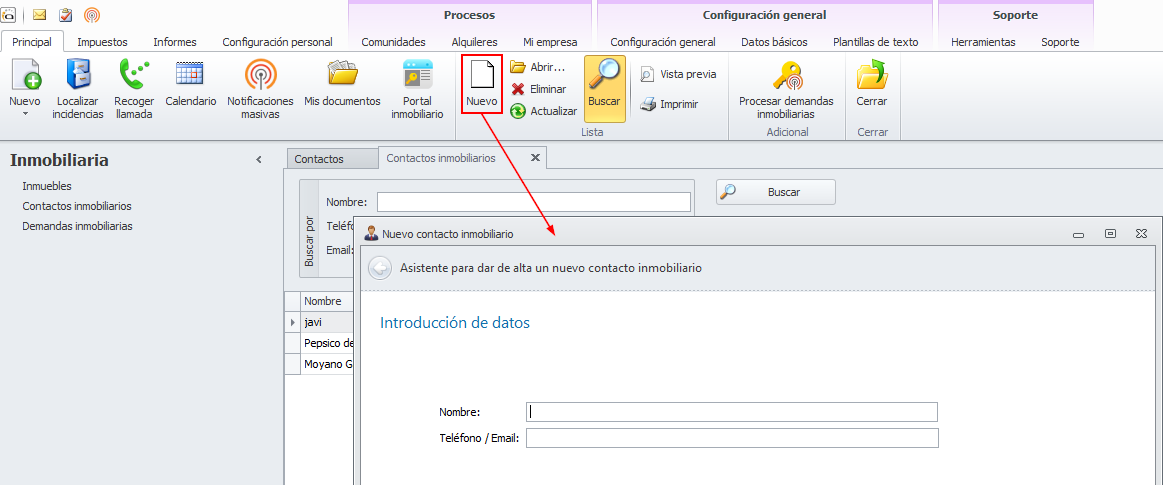Open the Calendario
Screen dimensions: 1163x485
191,84
